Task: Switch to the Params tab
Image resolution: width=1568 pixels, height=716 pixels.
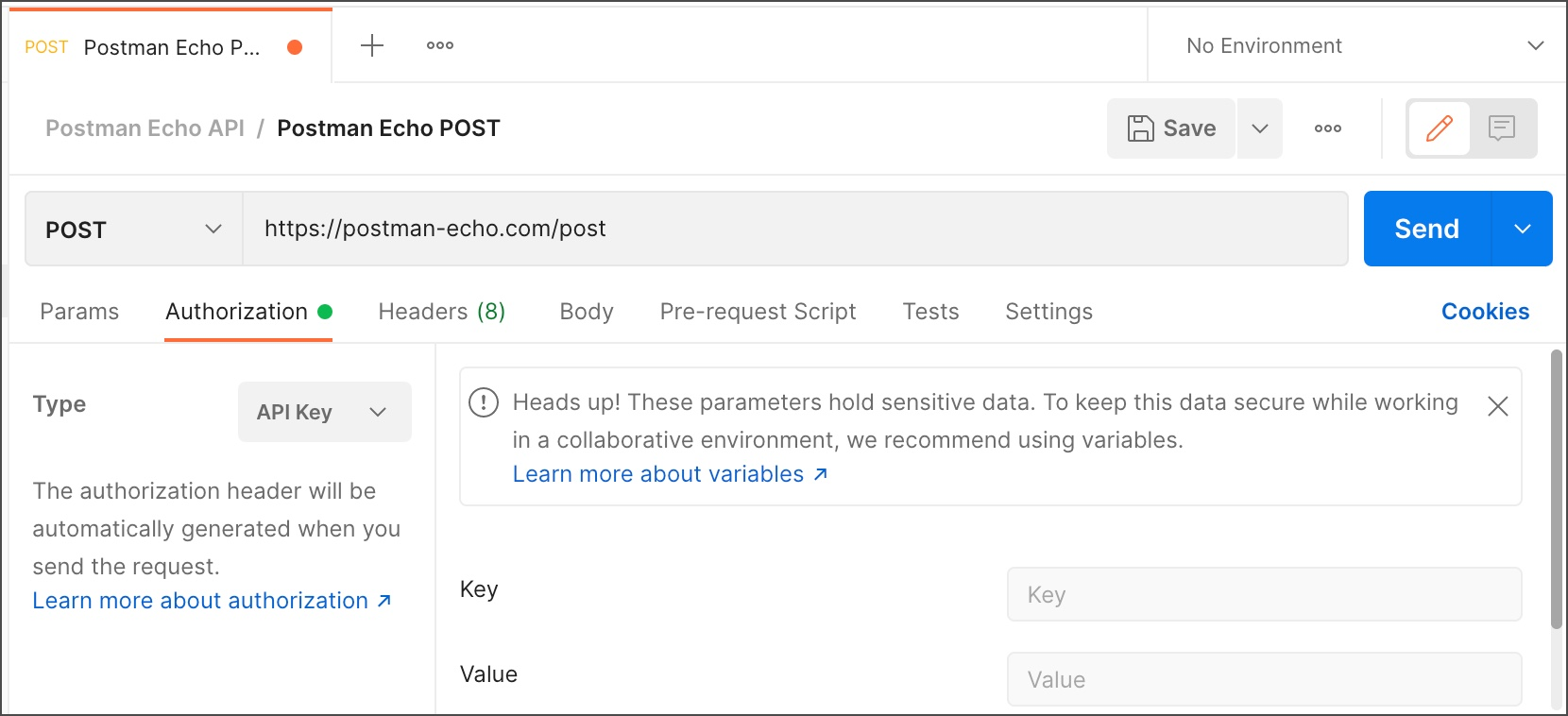Action: click(x=79, y=312)
